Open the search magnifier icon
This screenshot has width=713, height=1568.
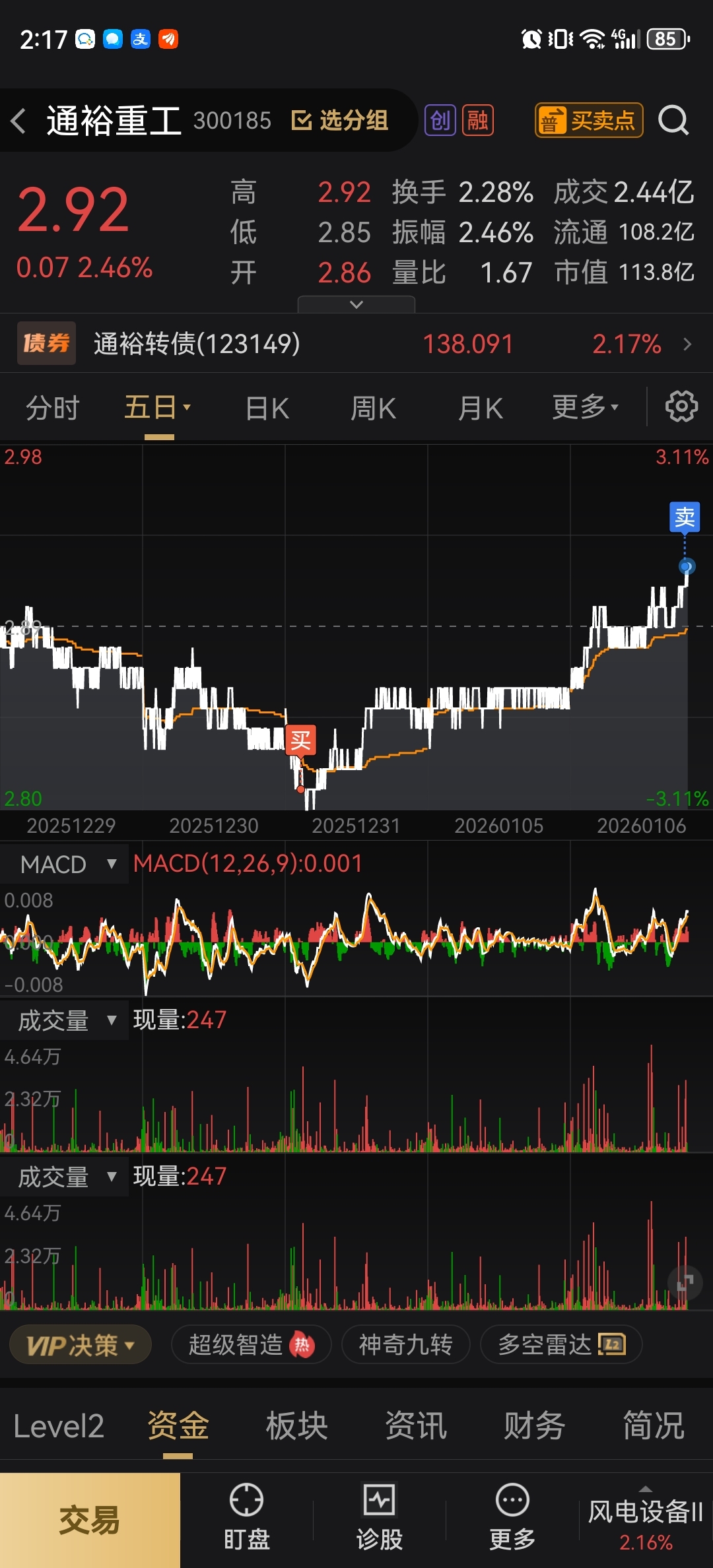(x=673, y=120)
